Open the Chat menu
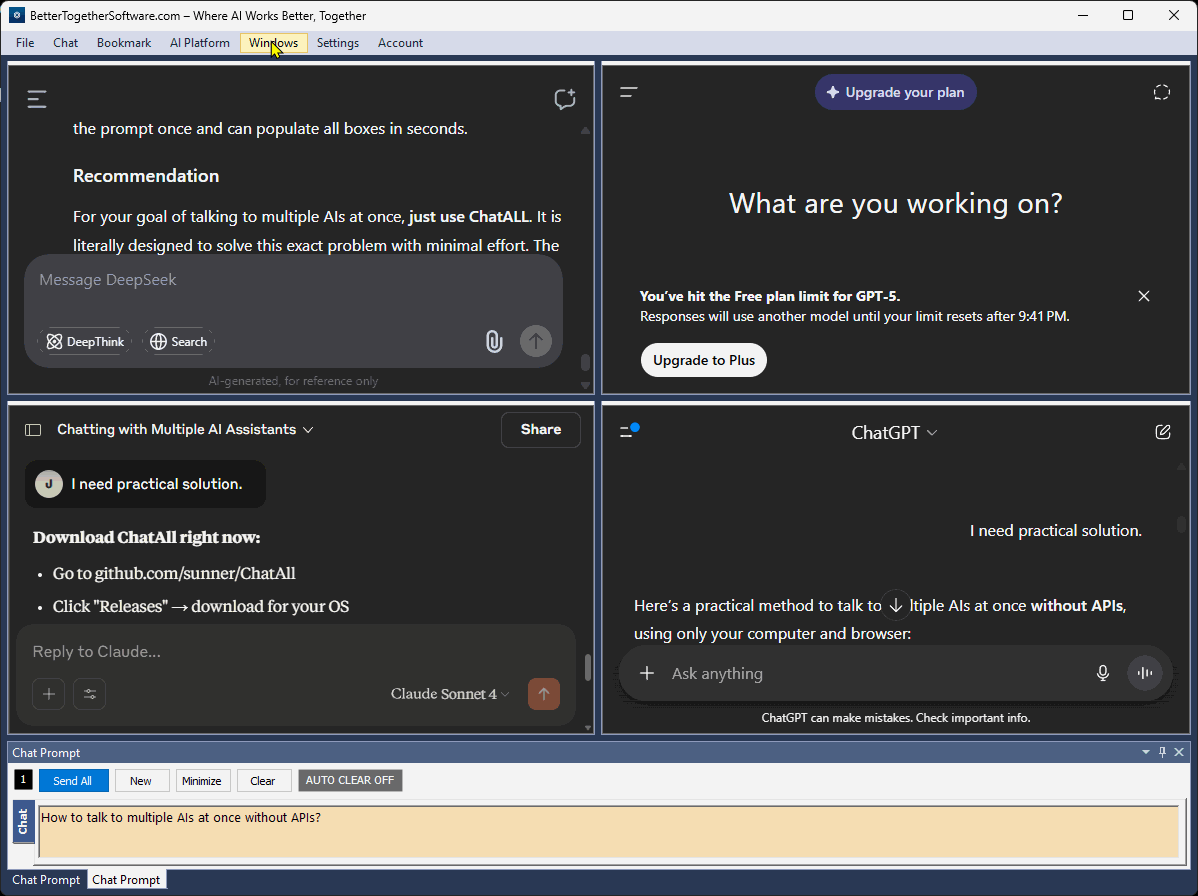This screenshot has height=896, width=1198. (x=66, y=43)
